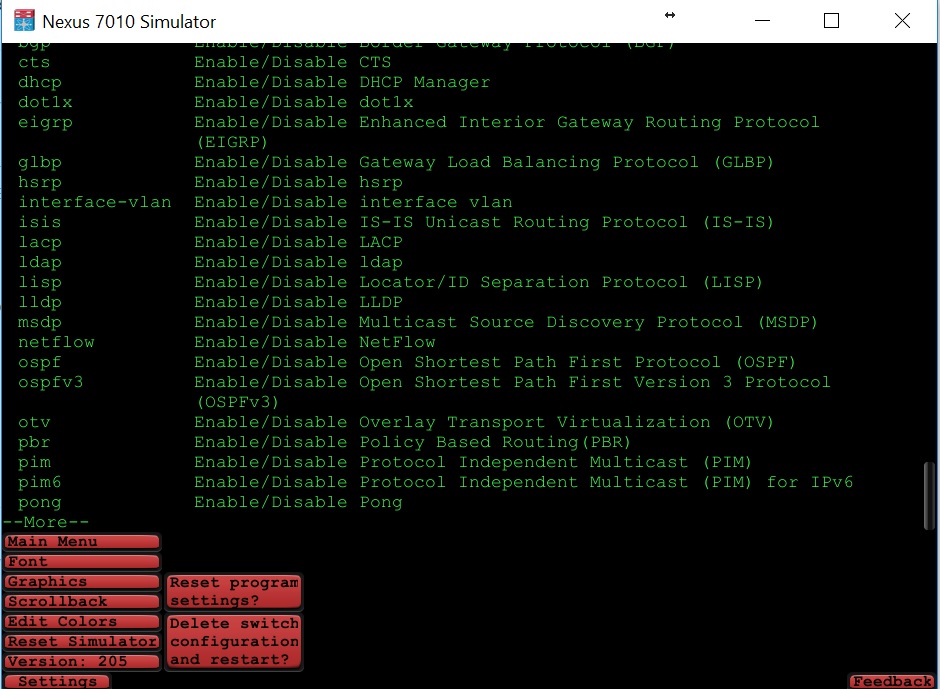The width and height of the screenshot is (940, 689).
Task: Click 'Enable/Disable LLDP' description
Action: coord(298,302)
